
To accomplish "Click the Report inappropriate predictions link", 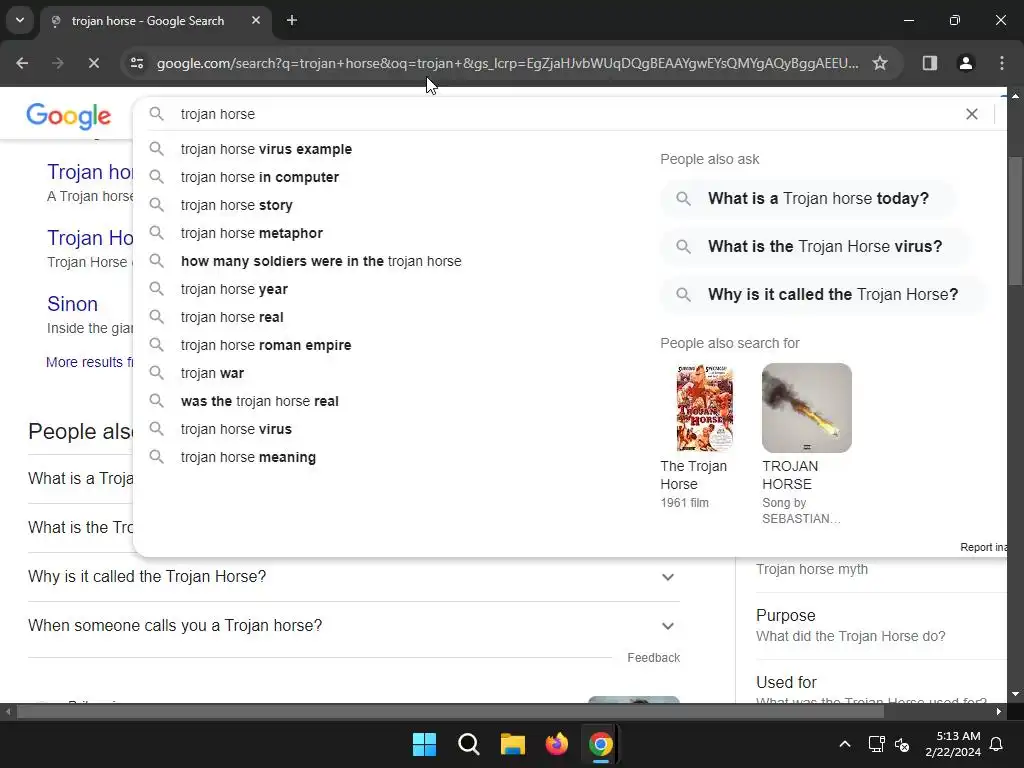I will click(x=983, y=547).
